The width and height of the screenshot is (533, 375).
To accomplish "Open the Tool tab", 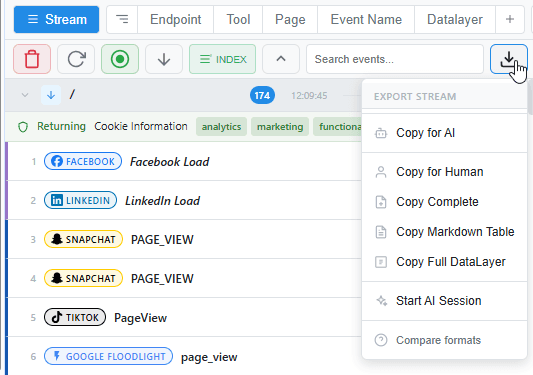I will 238,19.
